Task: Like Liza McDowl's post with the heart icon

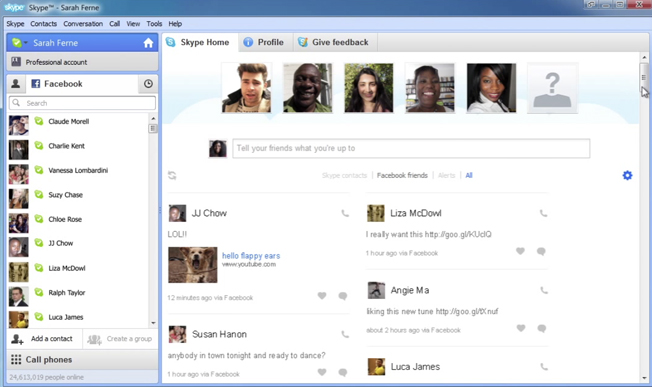Action: [x=520, y=251]
